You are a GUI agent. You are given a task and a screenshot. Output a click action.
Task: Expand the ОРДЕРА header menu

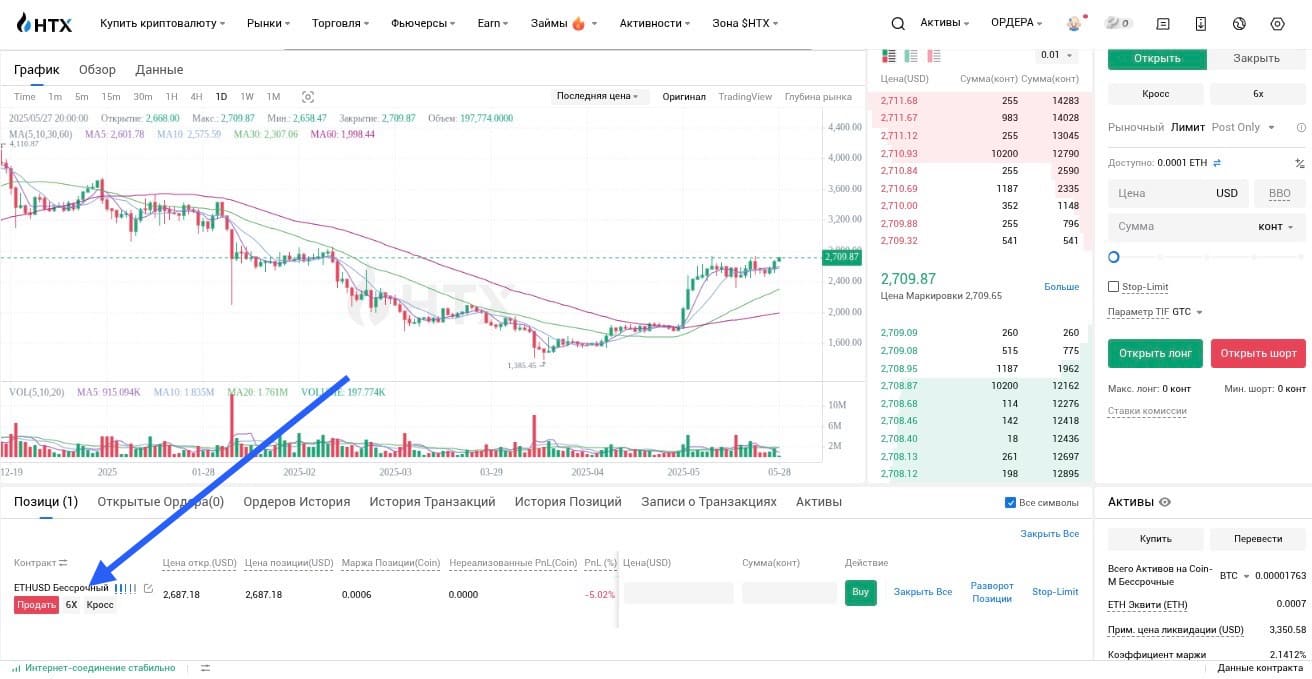1017,23
